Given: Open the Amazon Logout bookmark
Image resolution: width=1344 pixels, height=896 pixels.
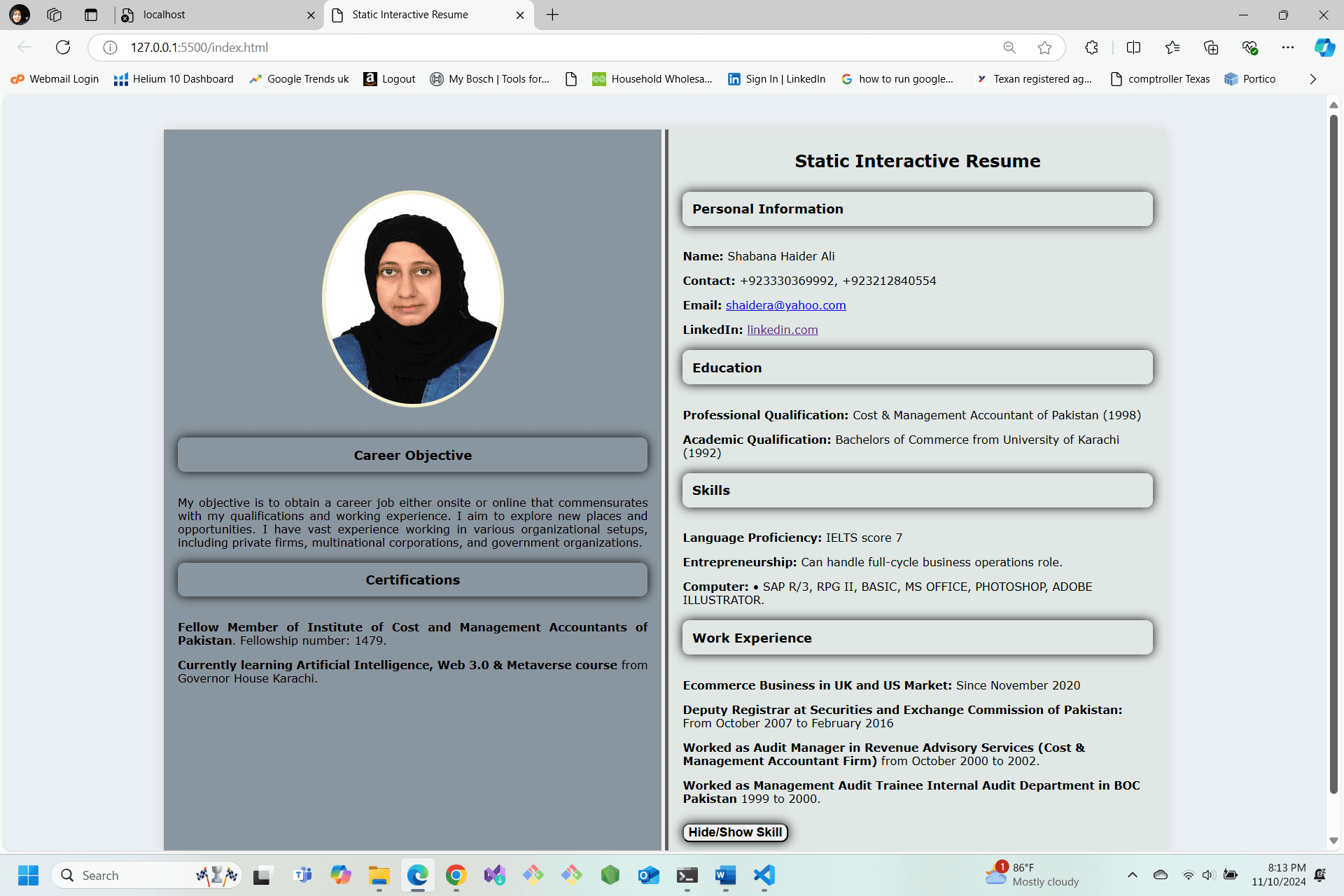Looking at the screenshot, I should click(x=390, y=79).
